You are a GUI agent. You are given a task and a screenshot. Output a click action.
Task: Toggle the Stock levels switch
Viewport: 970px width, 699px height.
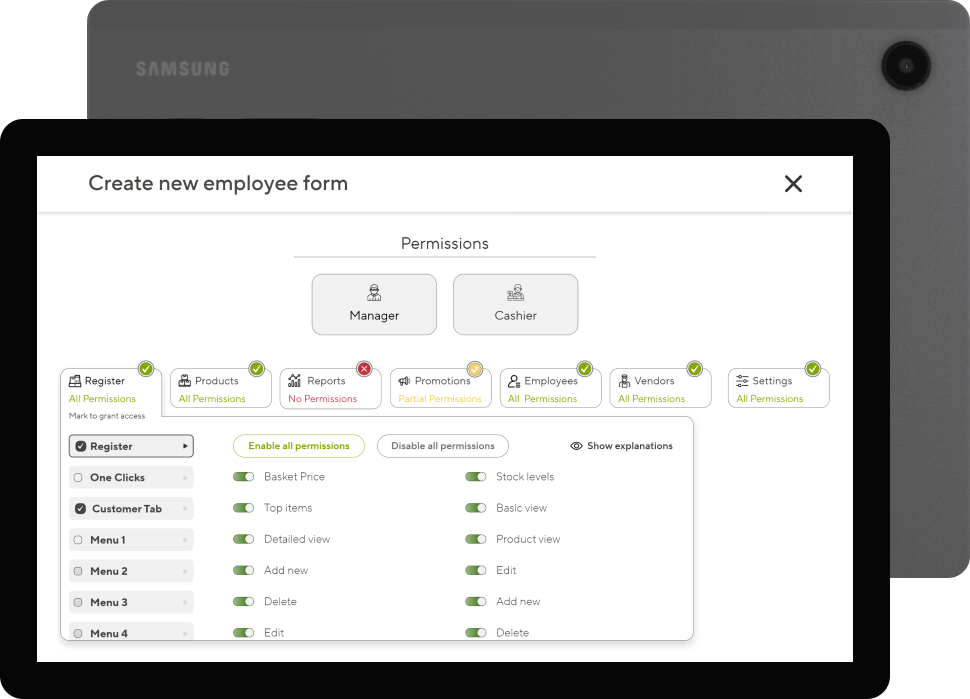pyautogui.click(x=476, y=476)
